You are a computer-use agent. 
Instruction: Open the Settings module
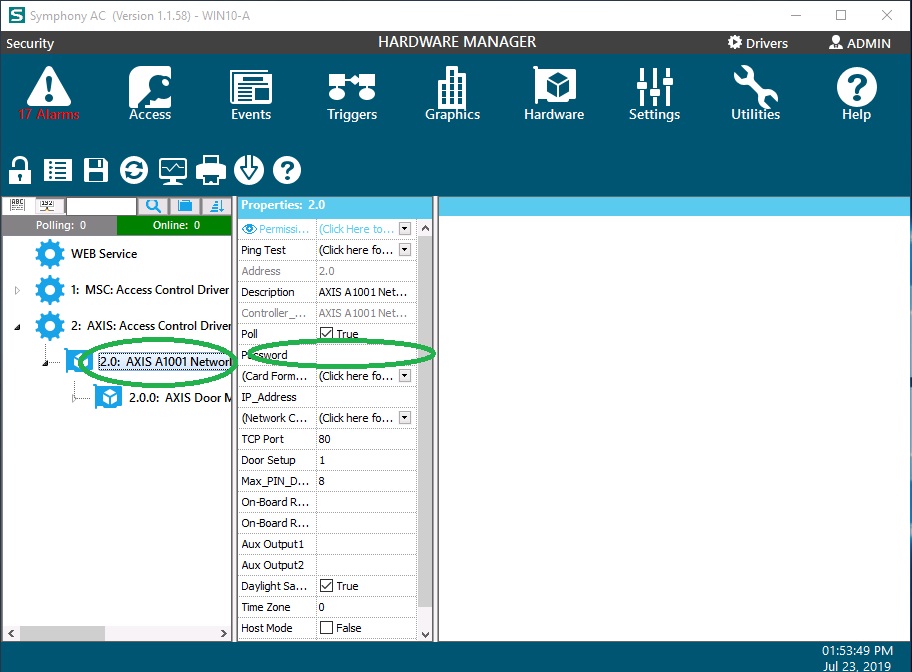tap(654, 93)
